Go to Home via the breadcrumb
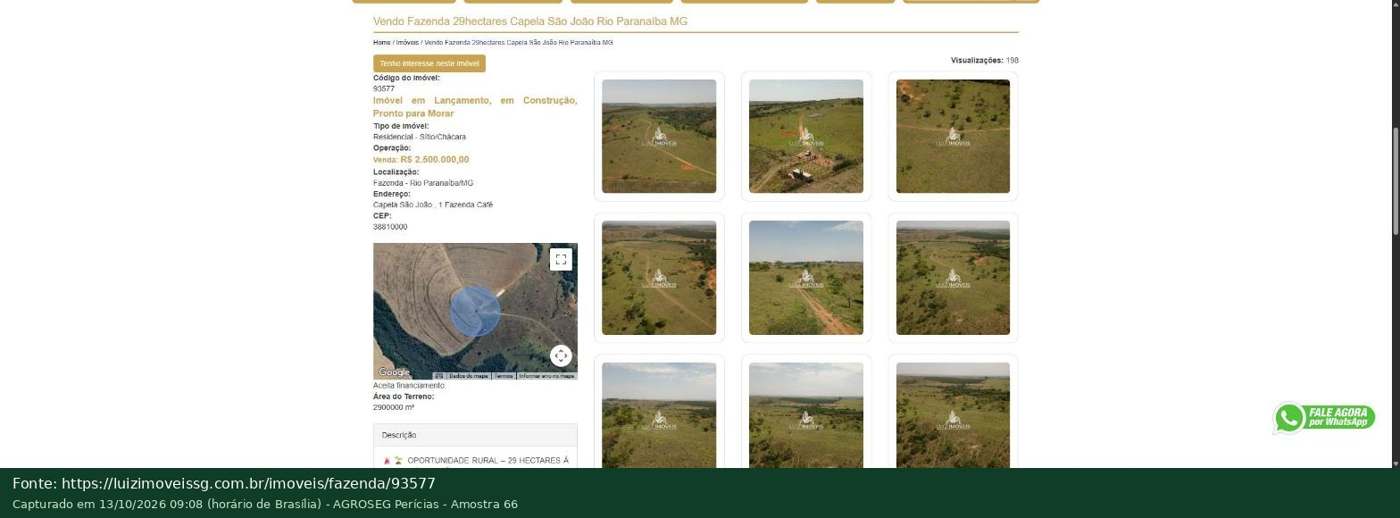 tap(382, 43)
